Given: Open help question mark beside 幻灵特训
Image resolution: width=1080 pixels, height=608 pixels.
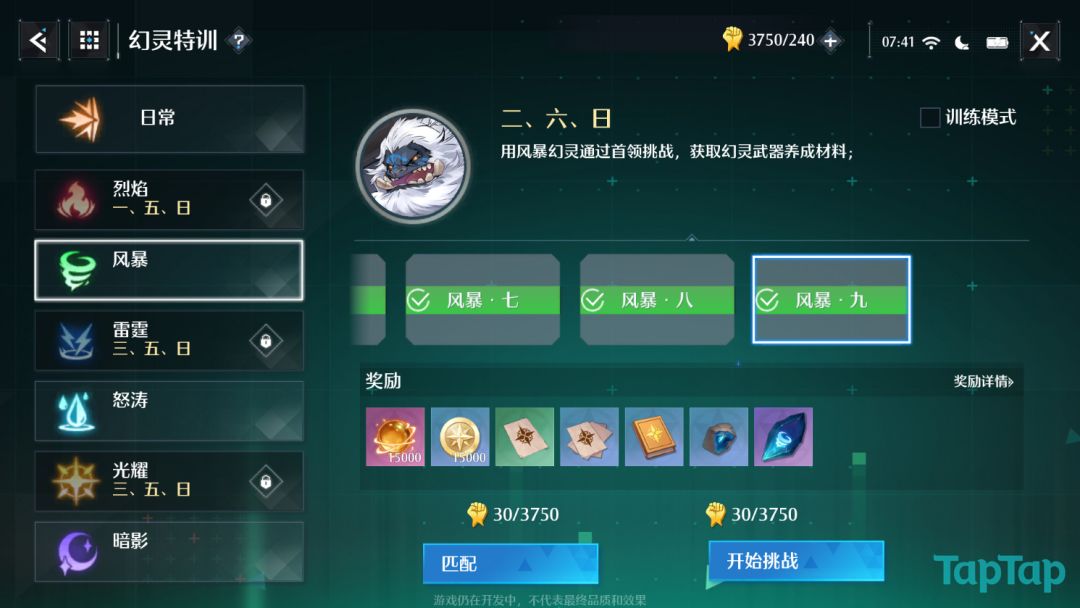Looking at the screenshot, I should [x=239, y=41].
